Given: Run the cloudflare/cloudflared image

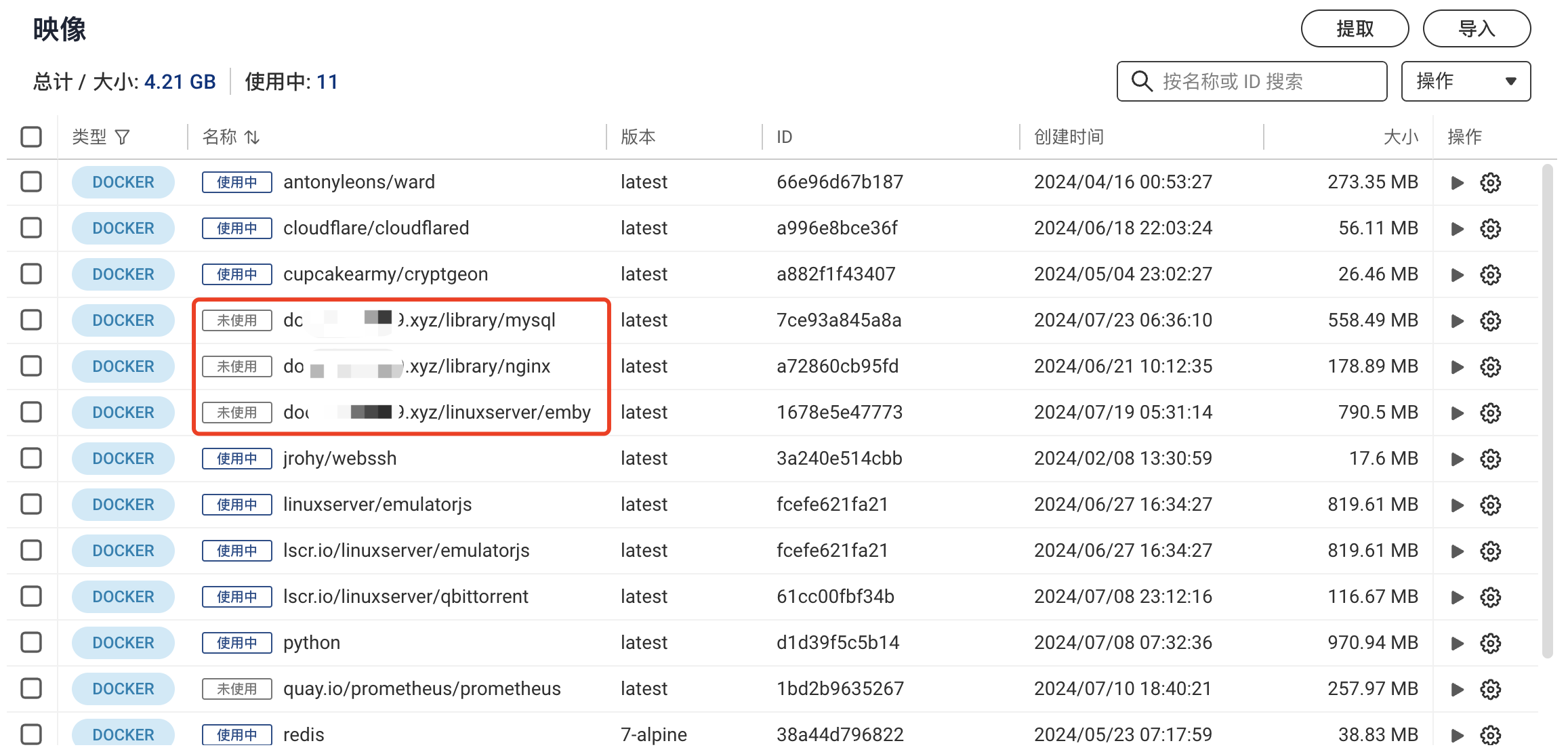Looking at the screenshot, I should pyautogui.click(x=1457, y=229).
